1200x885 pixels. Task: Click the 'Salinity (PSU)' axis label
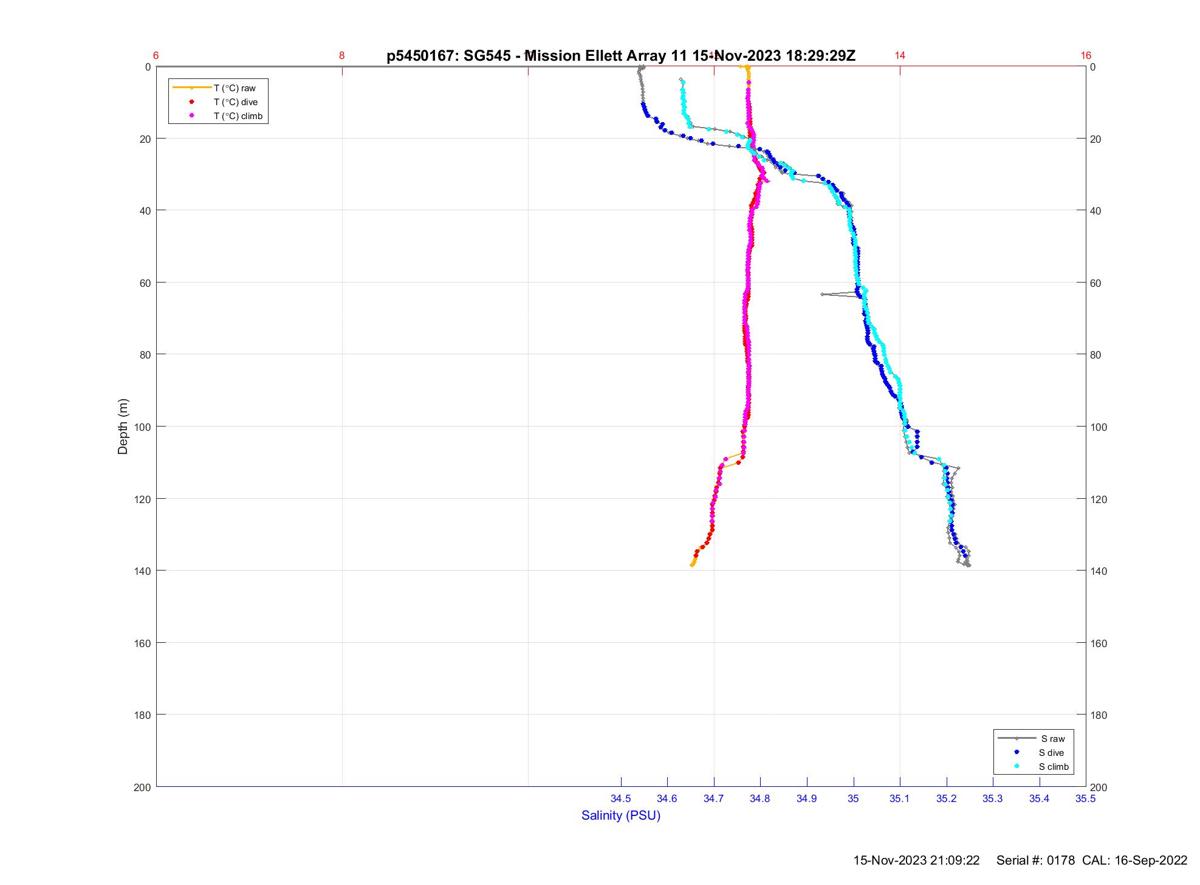(x=621, y=816)
